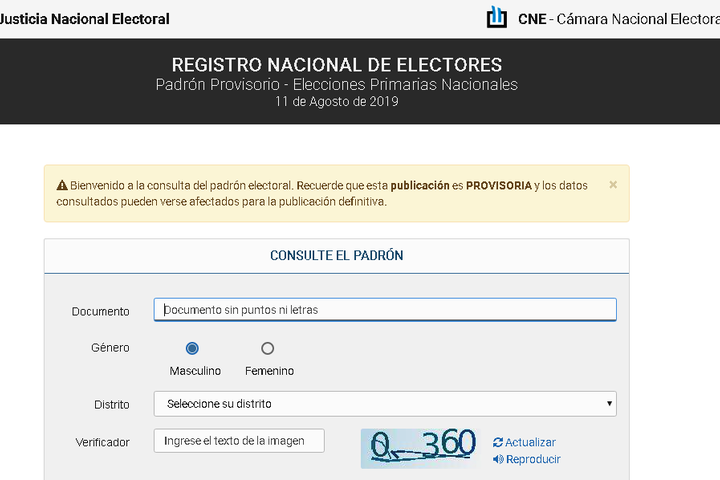Click the REGISTRO NACIONAL DE ELECTORES banner title

(x=337, y=65)
